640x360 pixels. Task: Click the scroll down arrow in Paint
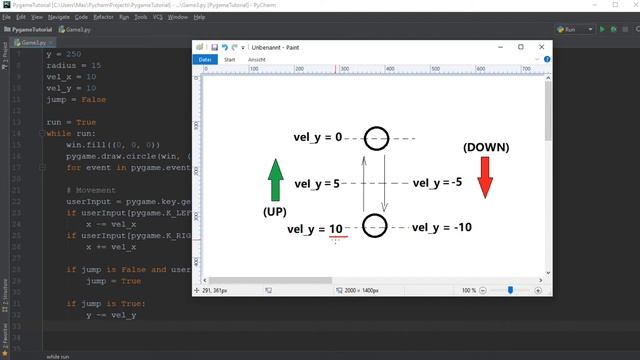point(548,273)
